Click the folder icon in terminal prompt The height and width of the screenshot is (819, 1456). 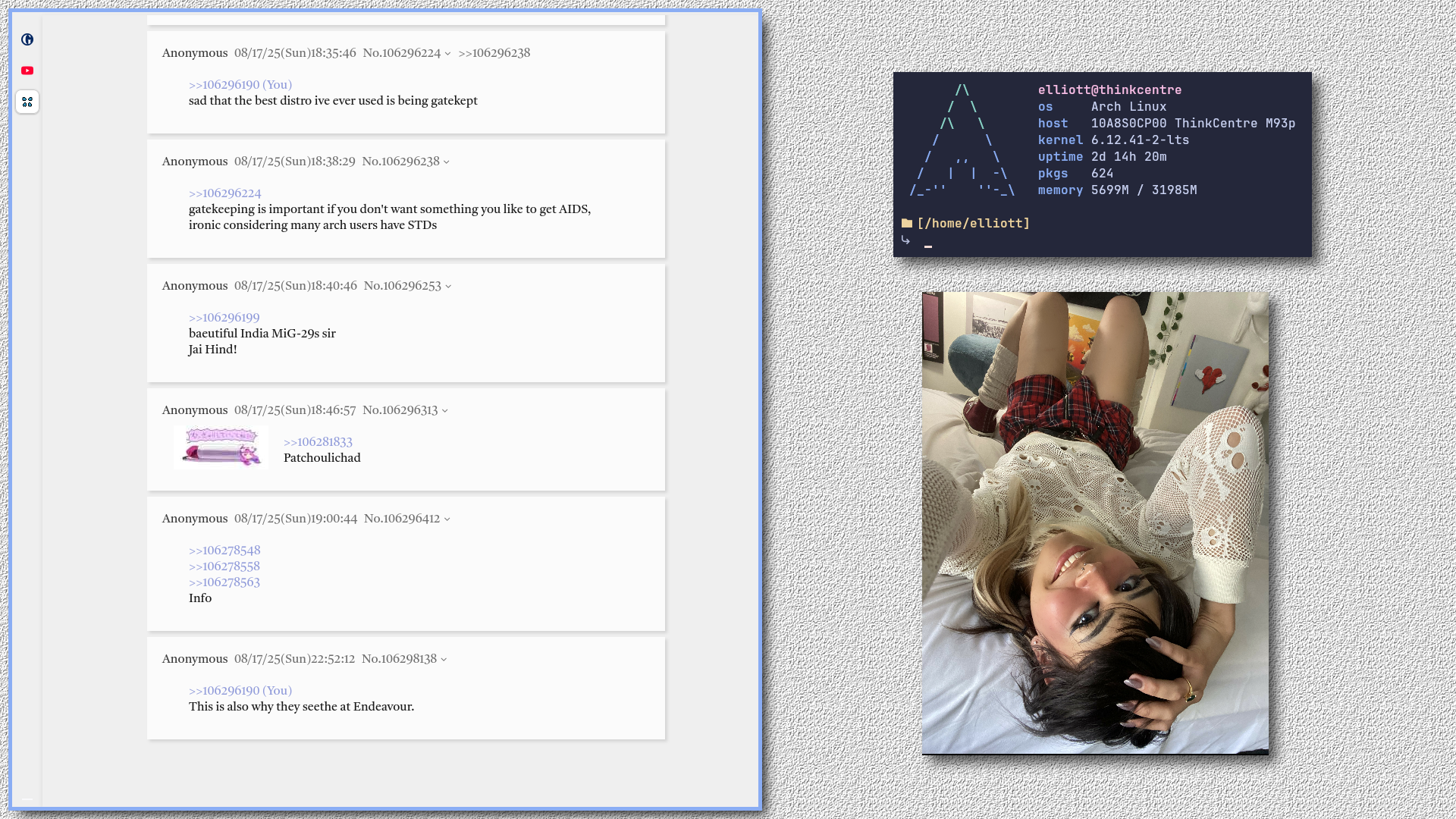click(x=906, y=223)
